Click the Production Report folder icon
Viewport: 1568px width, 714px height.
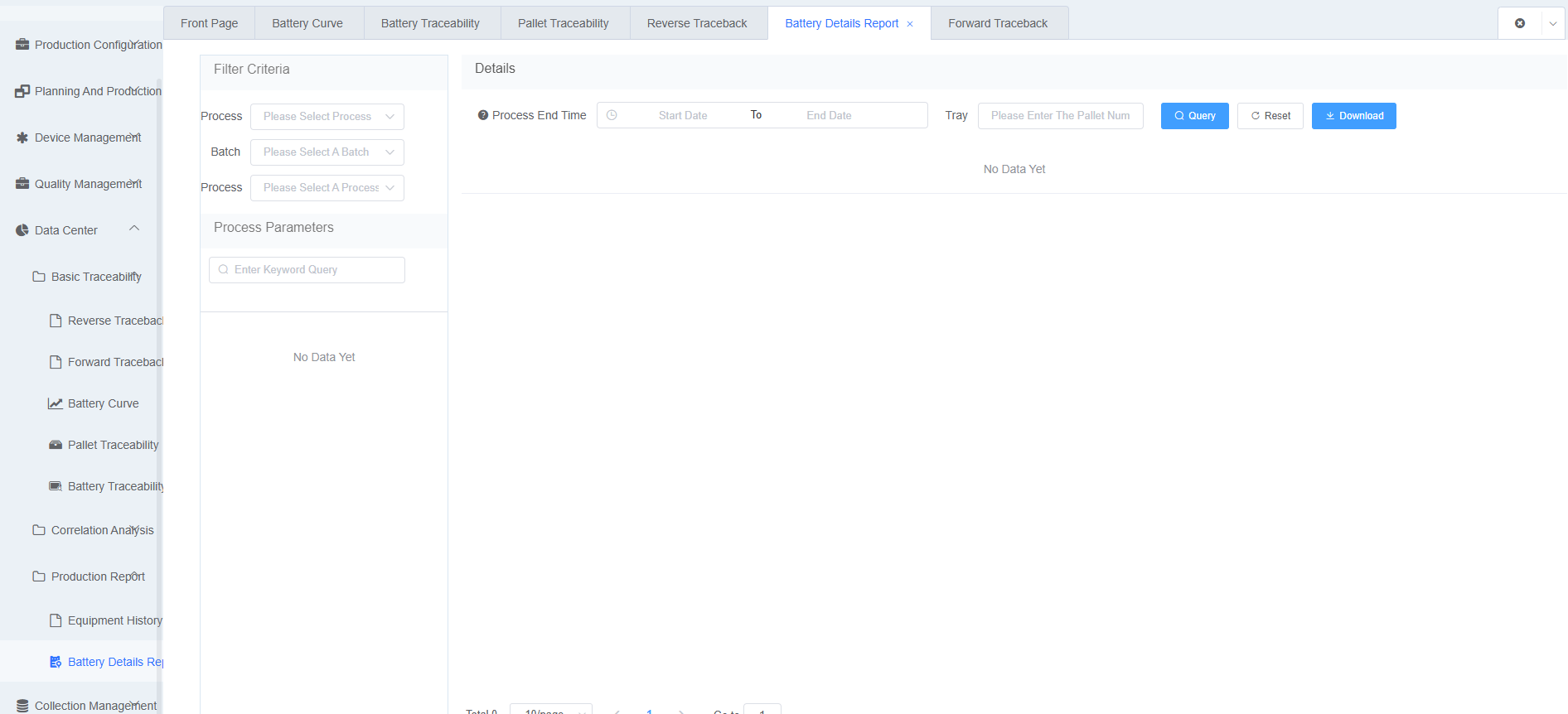coord(39,577)
